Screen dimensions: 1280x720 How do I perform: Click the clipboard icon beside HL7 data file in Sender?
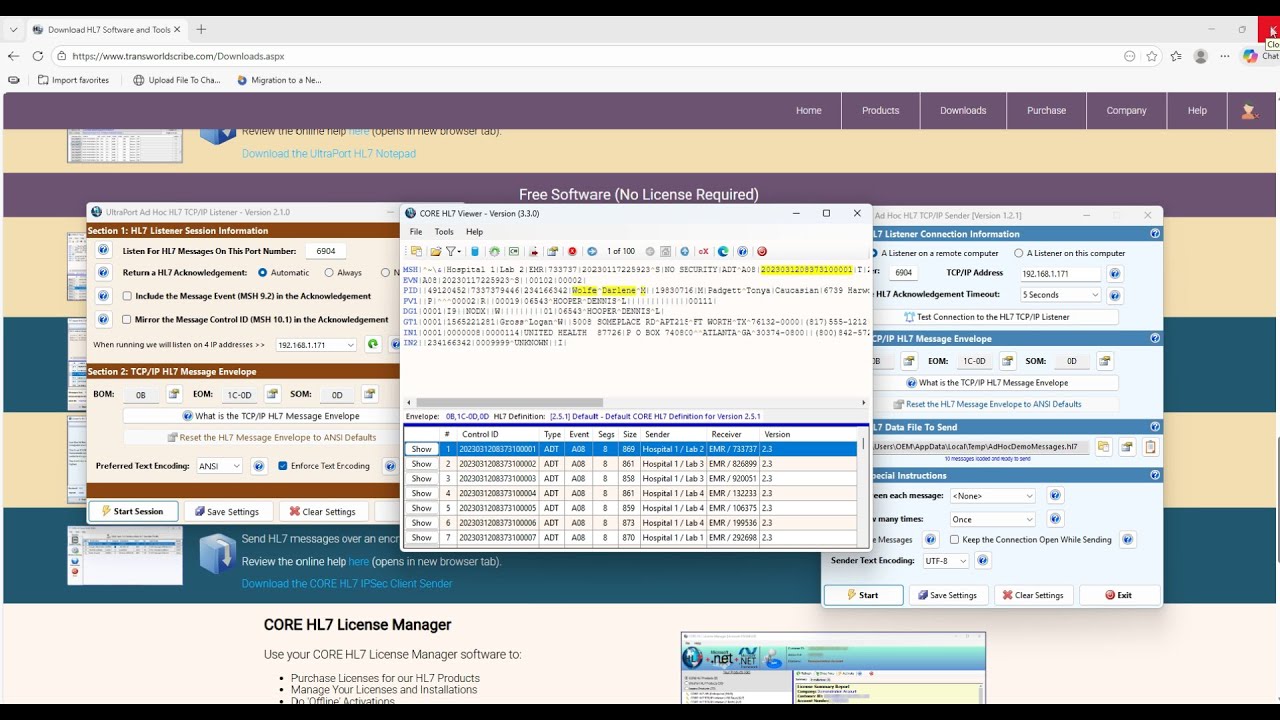click(x=1150, y=447)
